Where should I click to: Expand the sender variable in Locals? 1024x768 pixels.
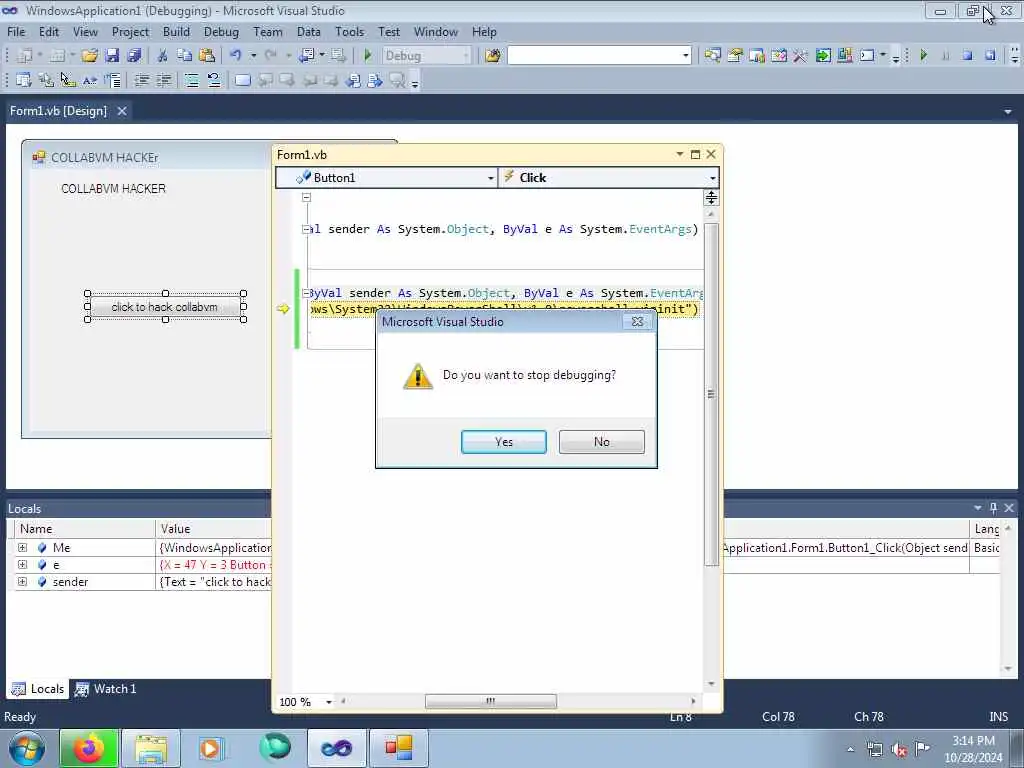[22, 581]
